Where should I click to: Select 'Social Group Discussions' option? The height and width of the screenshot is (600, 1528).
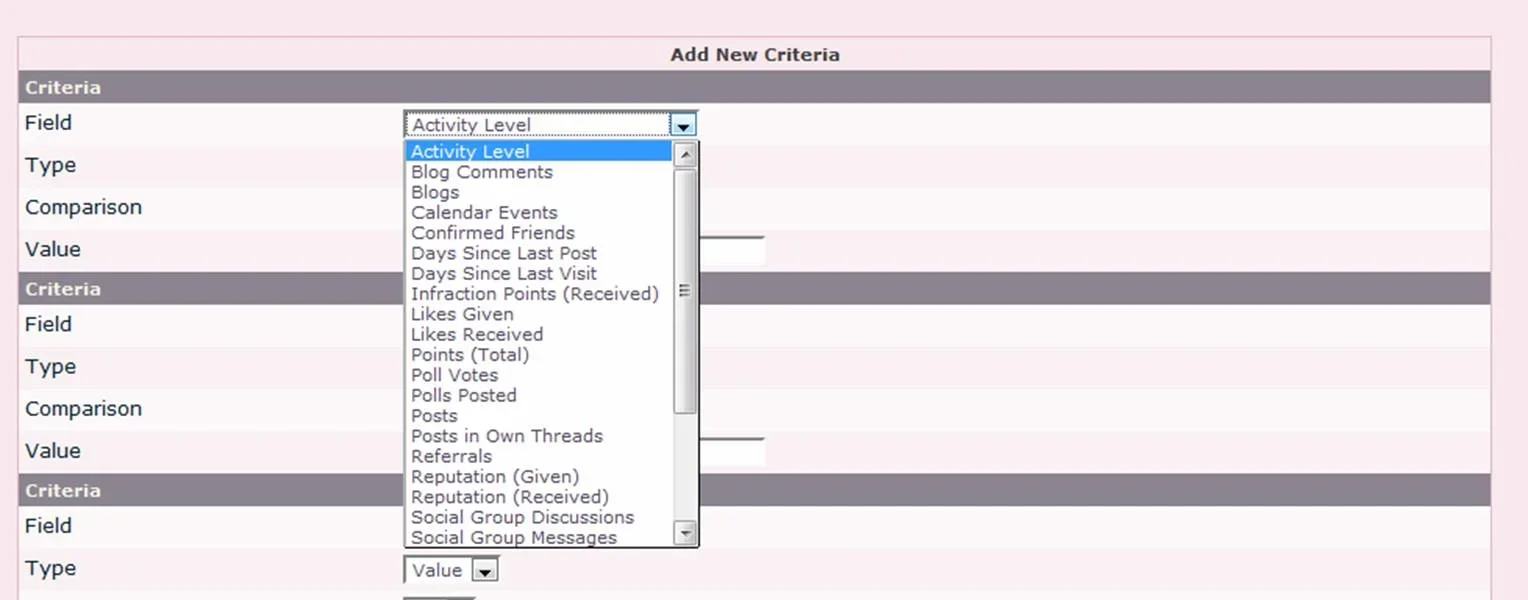539,517
